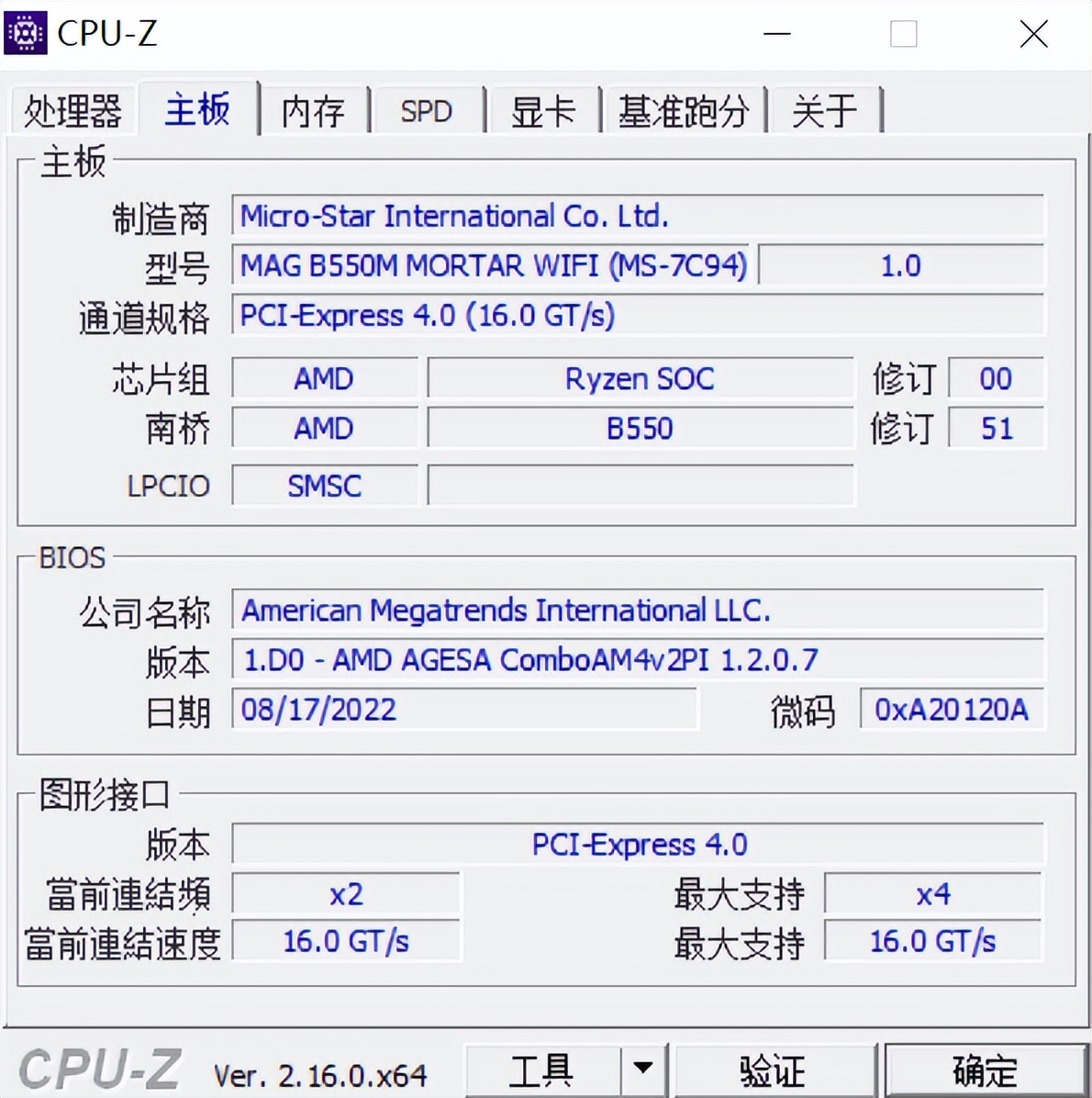The height and width of the screenshot is (1098, 1092).
Task: Click the 工具 button
Action: click(541, 1070)
